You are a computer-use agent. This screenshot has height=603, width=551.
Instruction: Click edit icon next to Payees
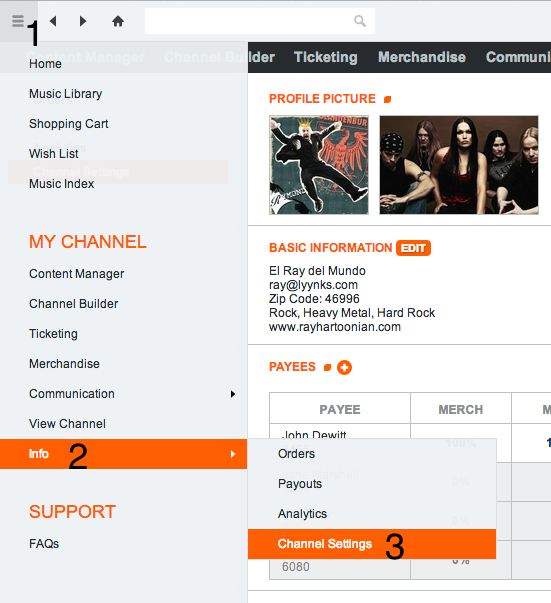click(327, 368)
